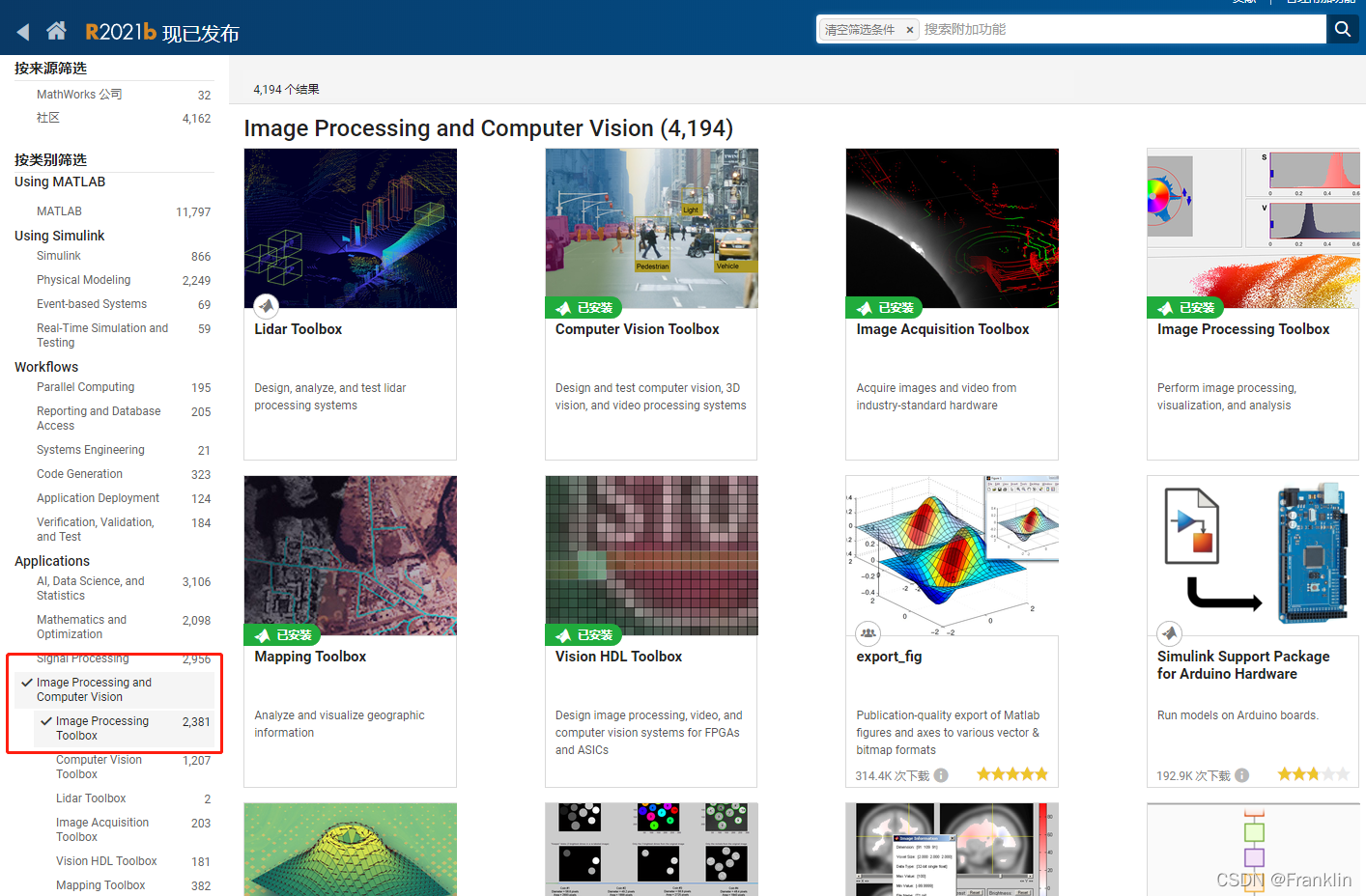Viewport: 1366px width, 896px height.
Task: Open the Vision HDL Toolbox pixel thumbnail
Action: coord(652,555)
